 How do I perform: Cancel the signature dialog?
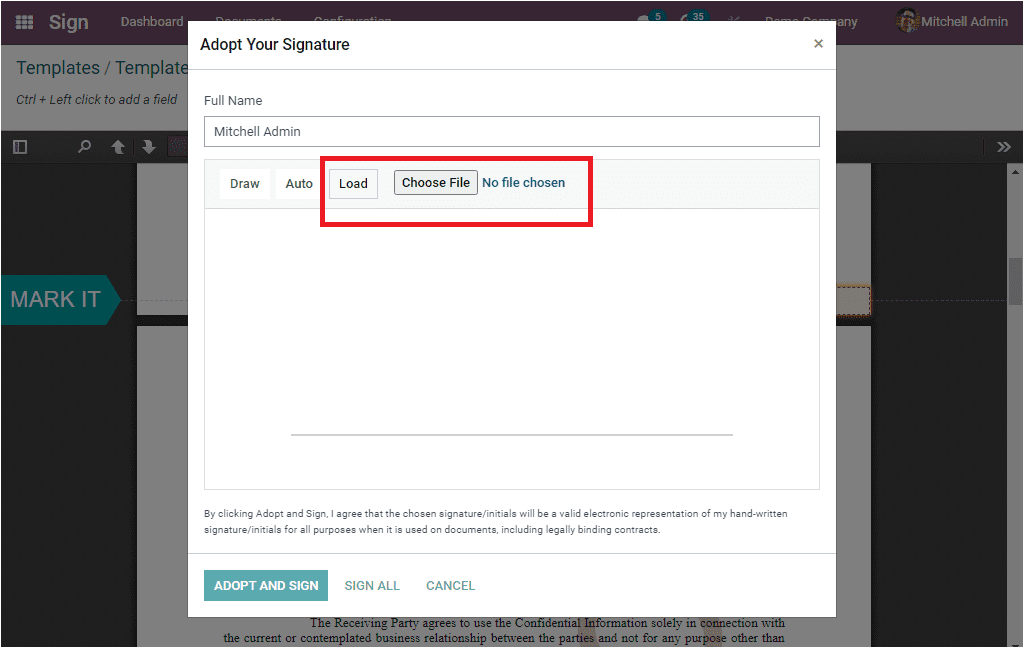451,586
